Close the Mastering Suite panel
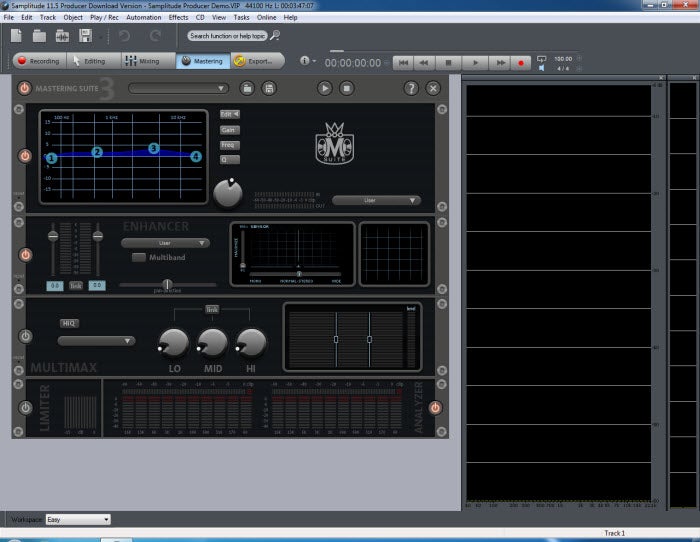 pos(433,88)
